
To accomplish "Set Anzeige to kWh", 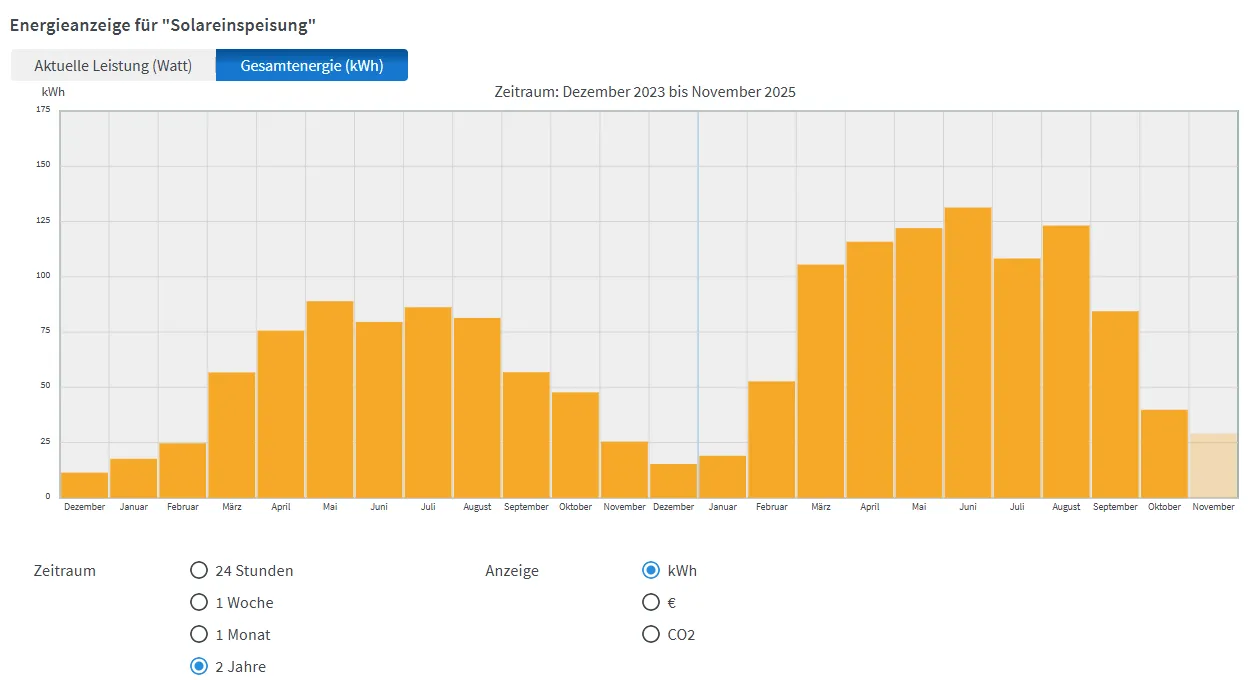I will [651, 571].
